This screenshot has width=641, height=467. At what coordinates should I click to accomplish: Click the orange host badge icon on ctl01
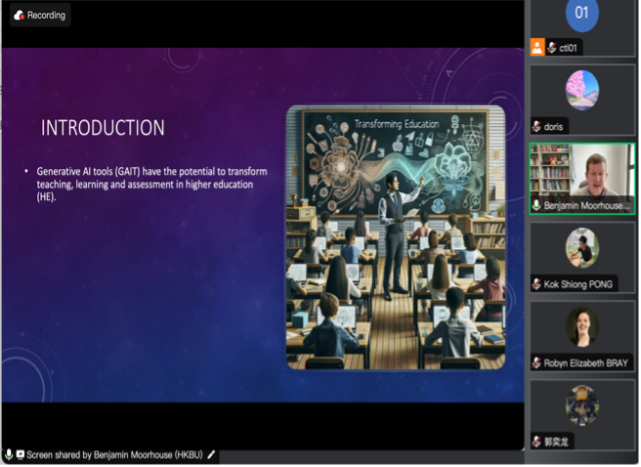[x=537, y=48]
